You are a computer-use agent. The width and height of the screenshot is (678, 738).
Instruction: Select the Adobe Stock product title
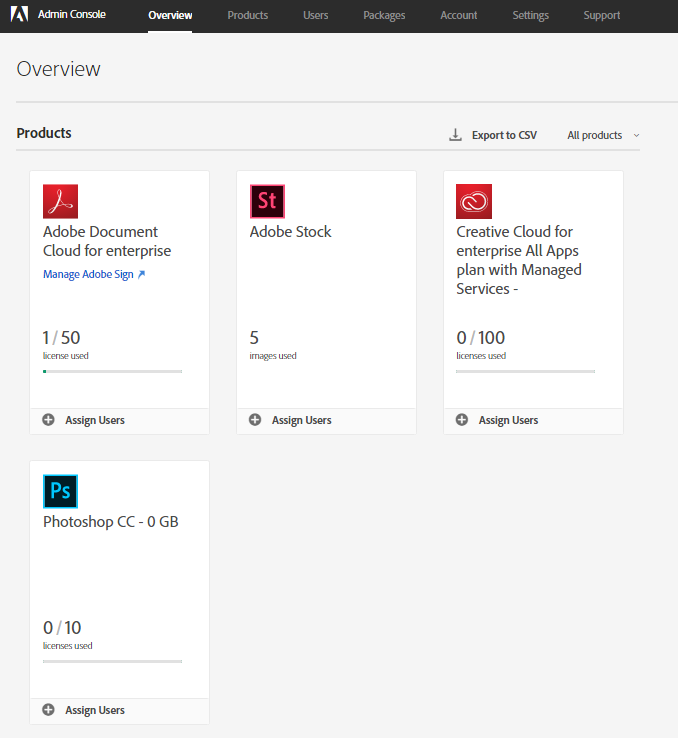290,232
